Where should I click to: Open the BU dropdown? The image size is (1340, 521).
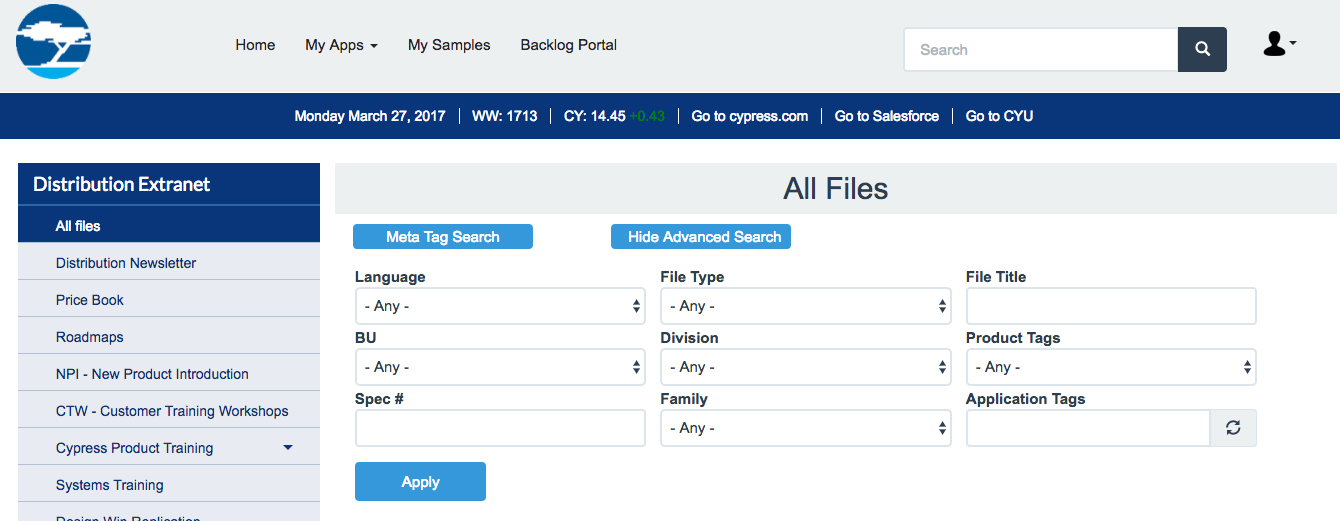(500, 367)
